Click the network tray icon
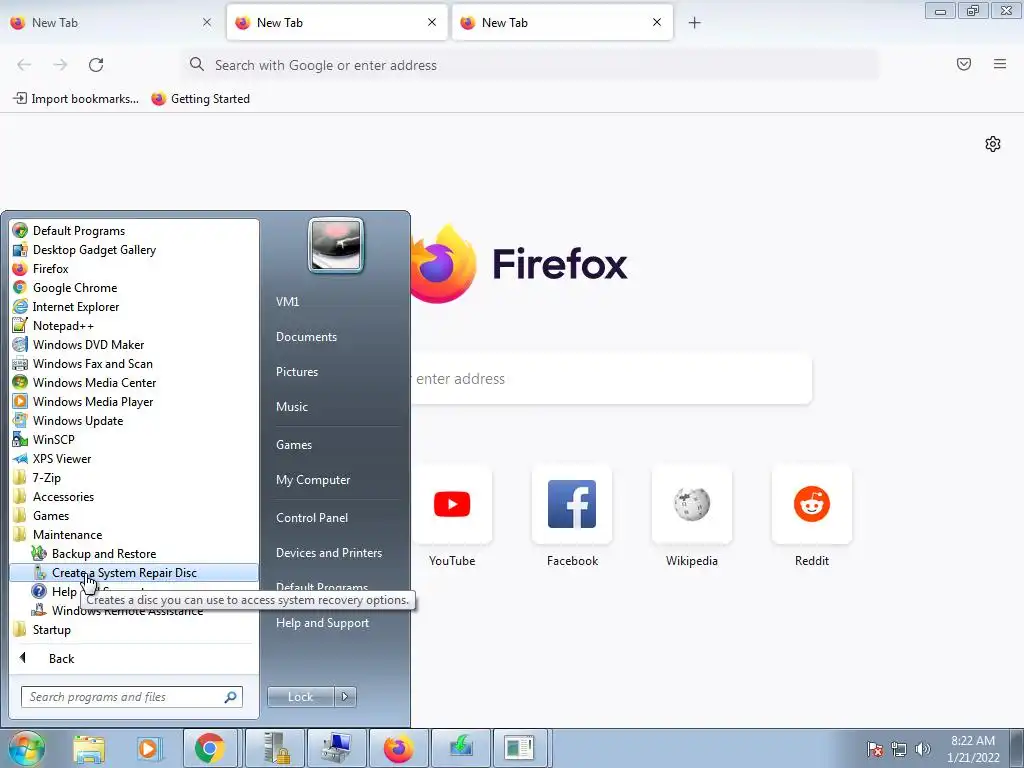The height and width of the screenshot is (768, 1024). (899, 749)
